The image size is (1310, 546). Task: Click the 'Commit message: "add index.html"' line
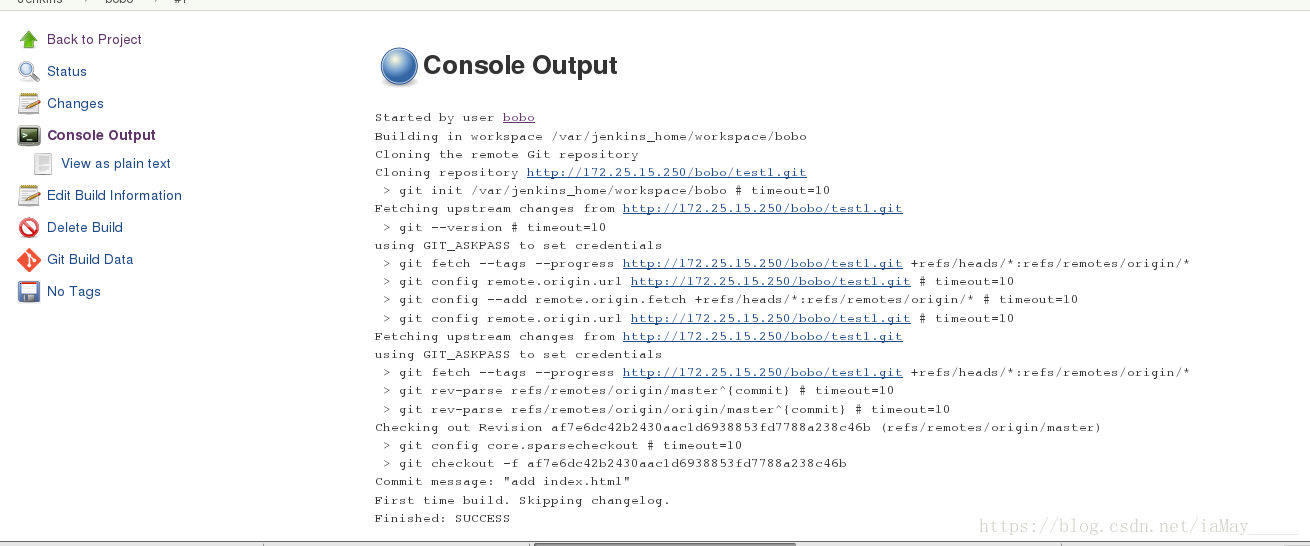click(502, 482)
